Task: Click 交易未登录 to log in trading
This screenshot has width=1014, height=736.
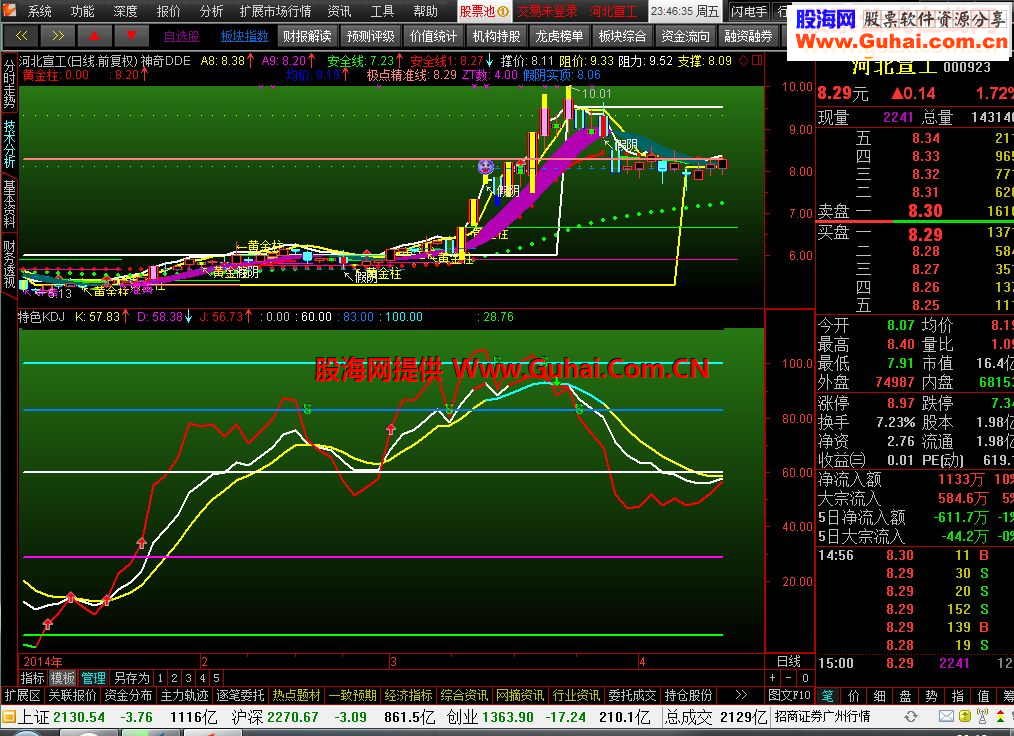Action: [547, 11]
